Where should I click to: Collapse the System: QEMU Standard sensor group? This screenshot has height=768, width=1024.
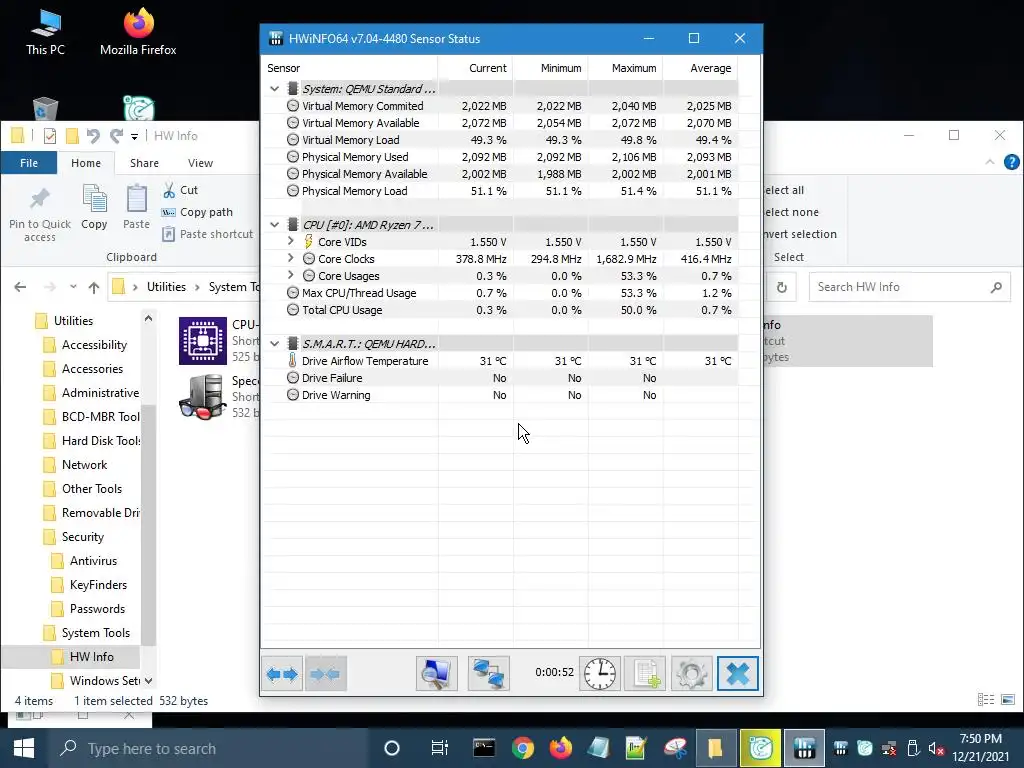274,89
